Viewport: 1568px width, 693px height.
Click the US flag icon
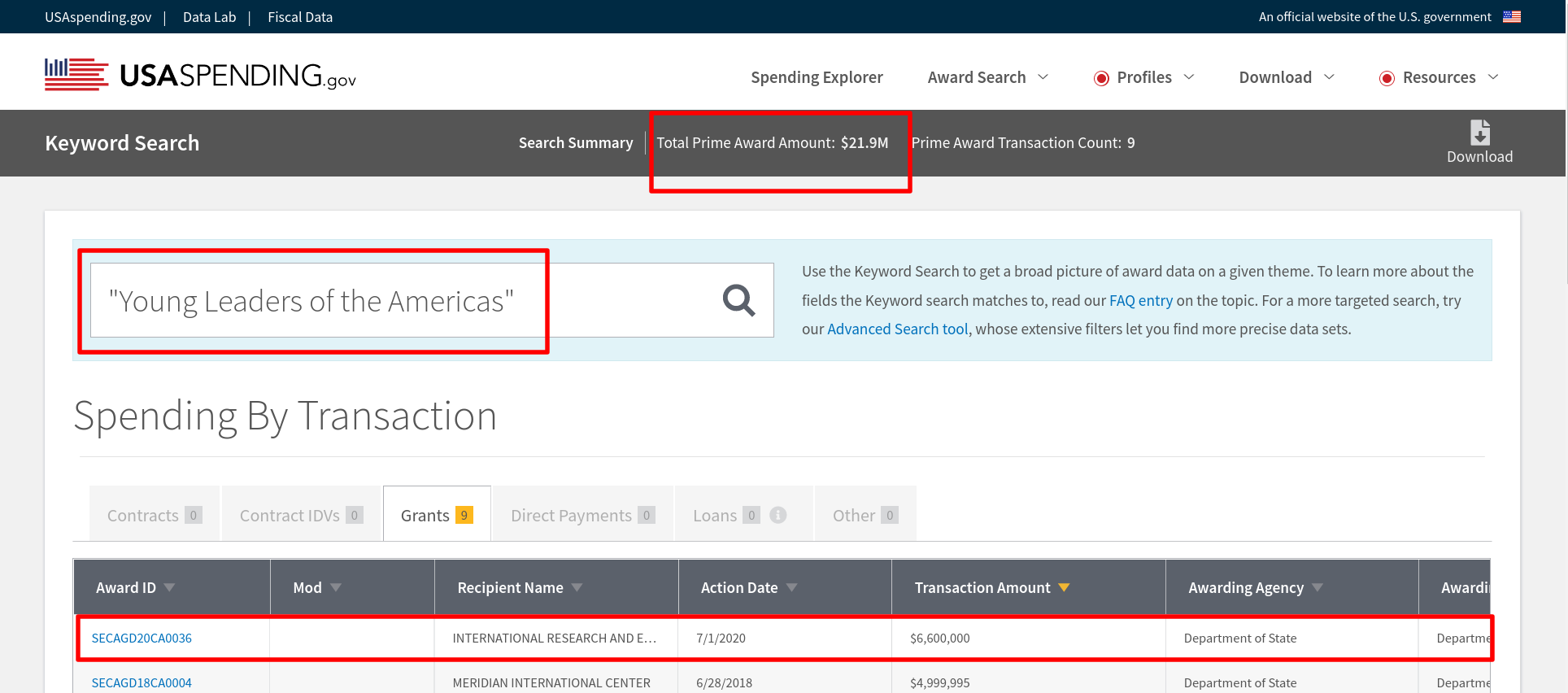[x=1512, y=16]
